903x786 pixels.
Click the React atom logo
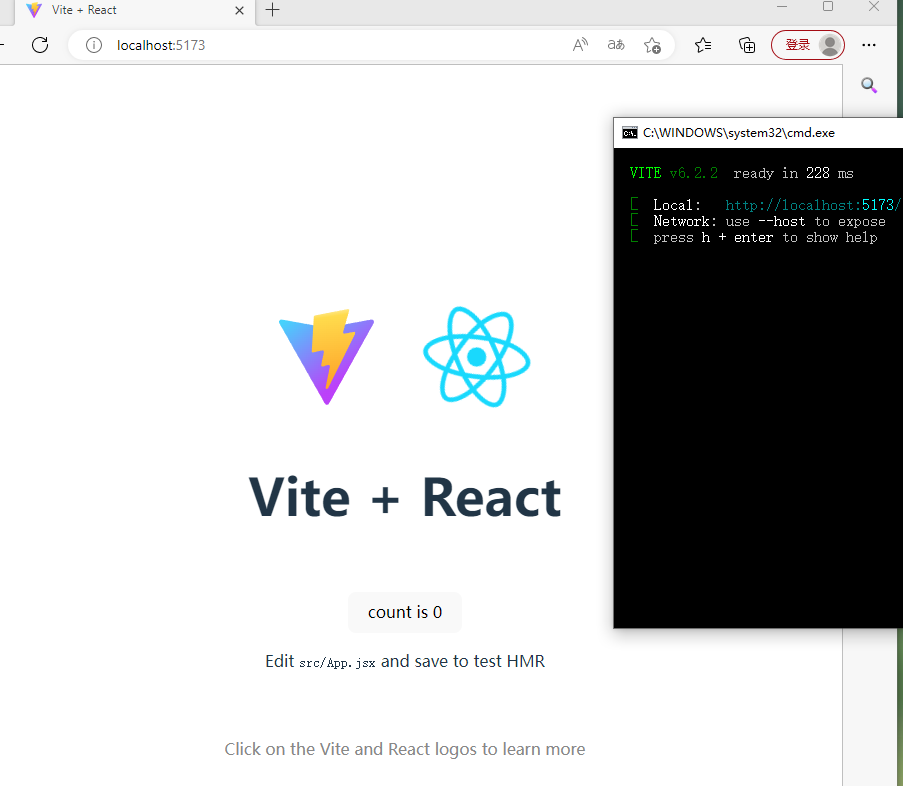pyautogui.click(x=477, y=357)
